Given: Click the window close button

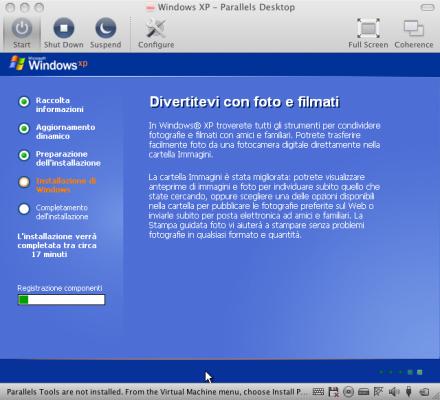Looking at the screenshot, I should click(10, 7).
